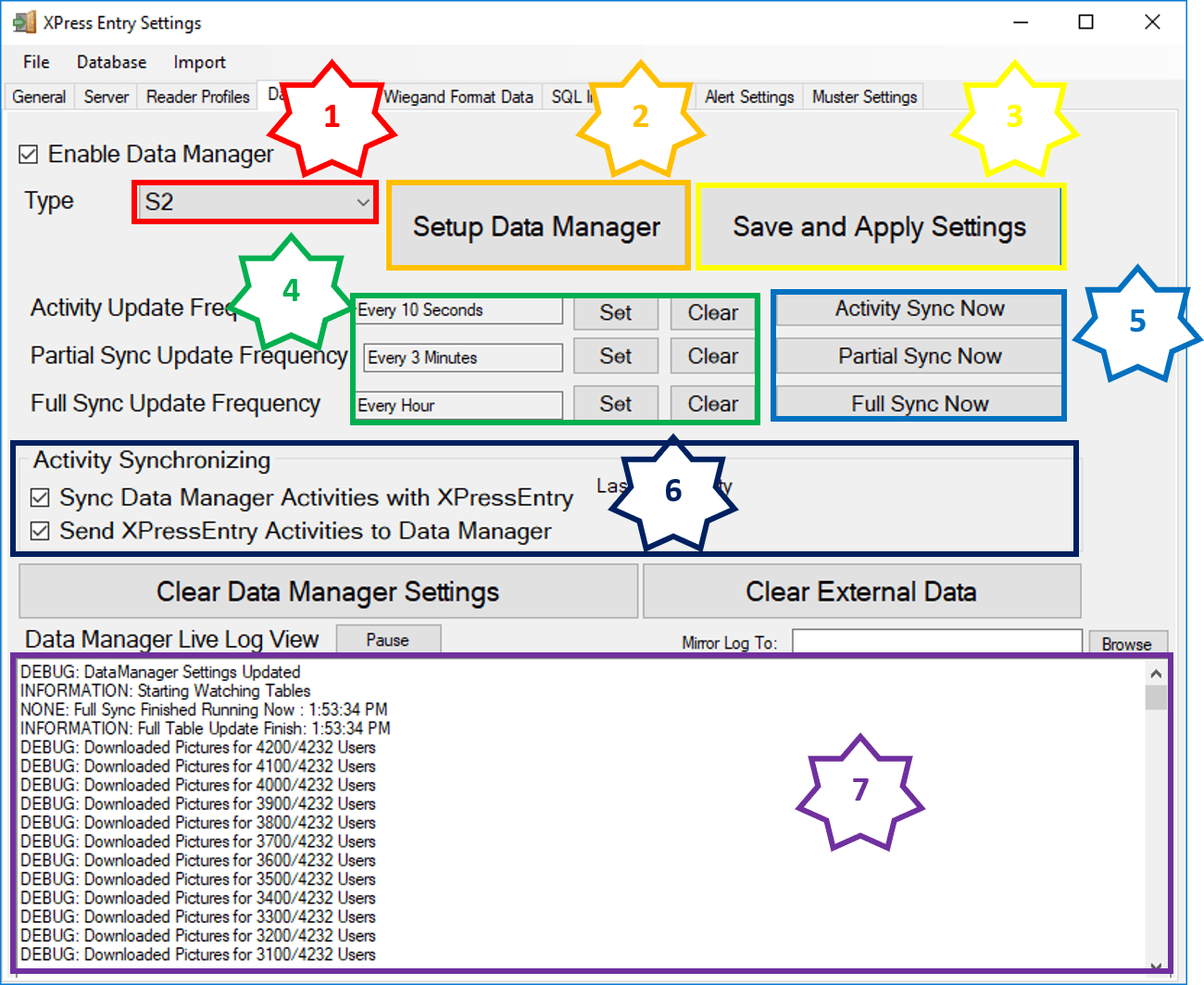This screenshot has width=1204, height=985.
Task: Click the Mirror Log To text field
Action: [x=936, y=642]
